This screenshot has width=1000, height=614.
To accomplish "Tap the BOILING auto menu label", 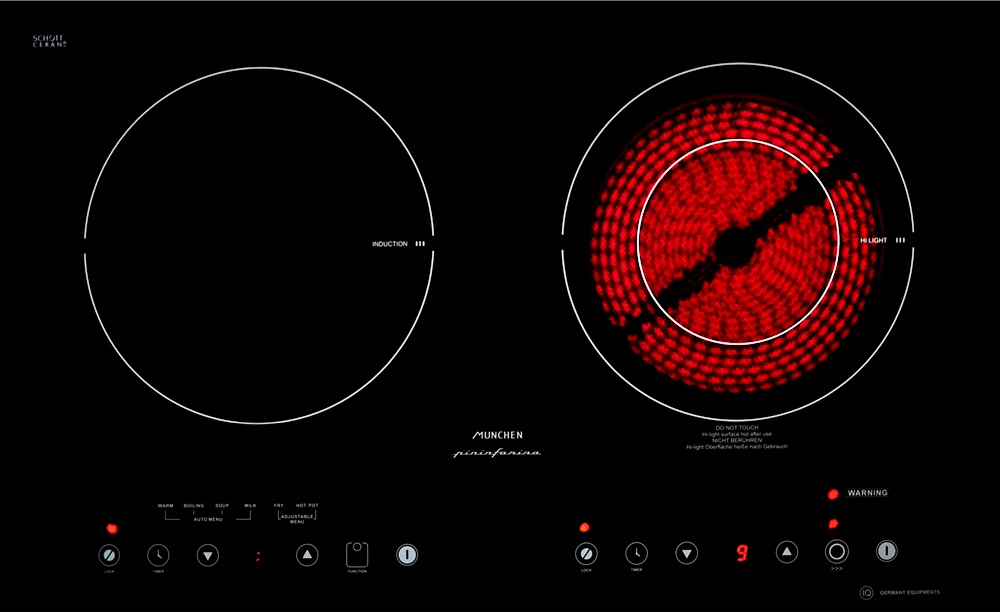I will pos(194,506).
